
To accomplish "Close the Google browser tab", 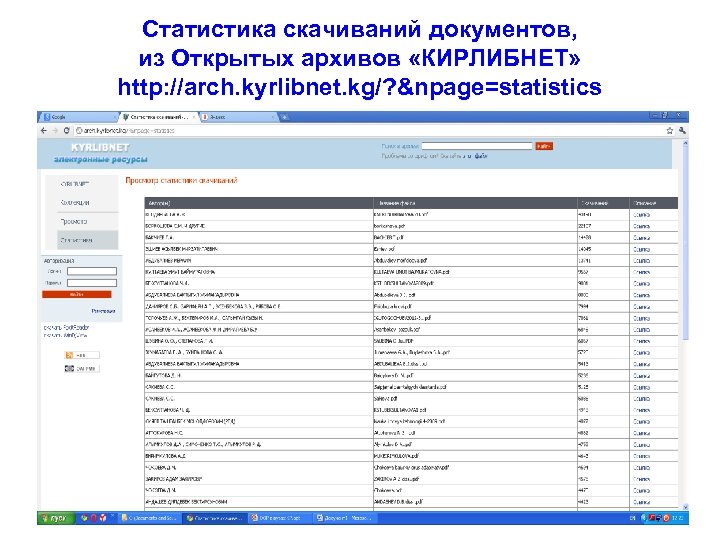I will click(x=115, y=117).
